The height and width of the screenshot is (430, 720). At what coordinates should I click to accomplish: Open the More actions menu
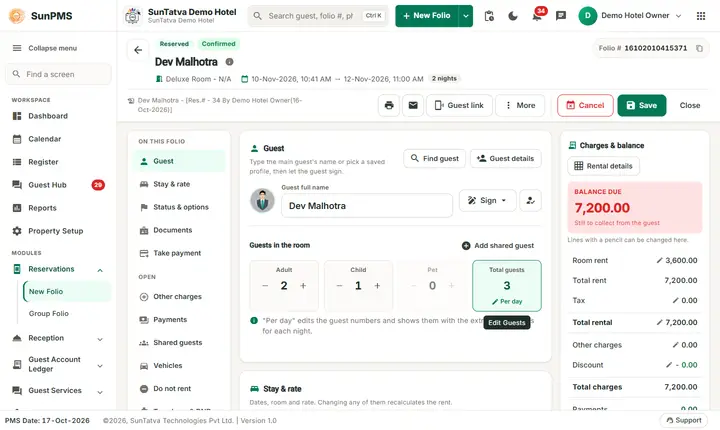coord(520,105)
